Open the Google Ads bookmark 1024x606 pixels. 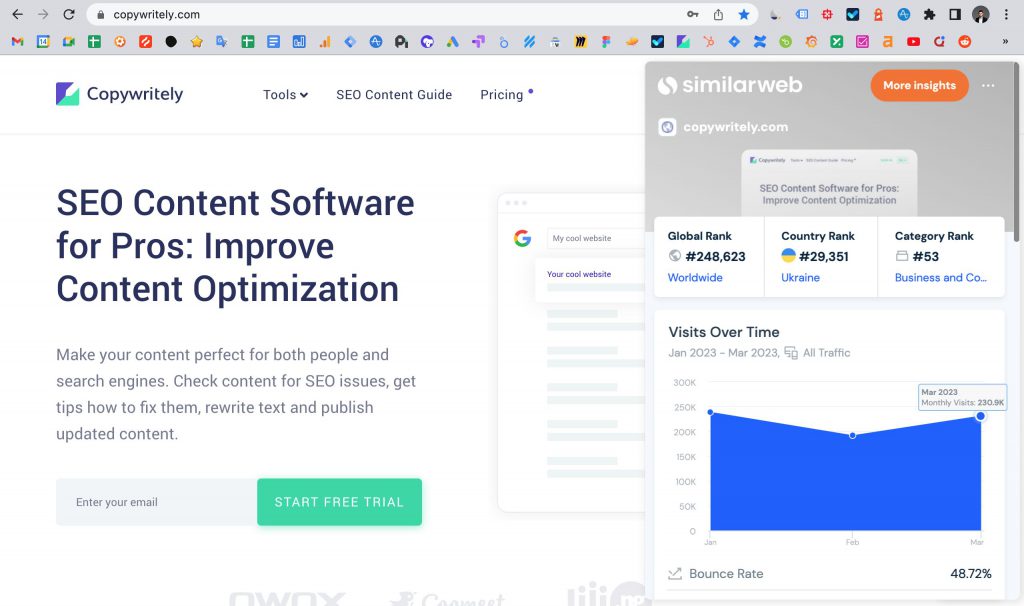453,42
